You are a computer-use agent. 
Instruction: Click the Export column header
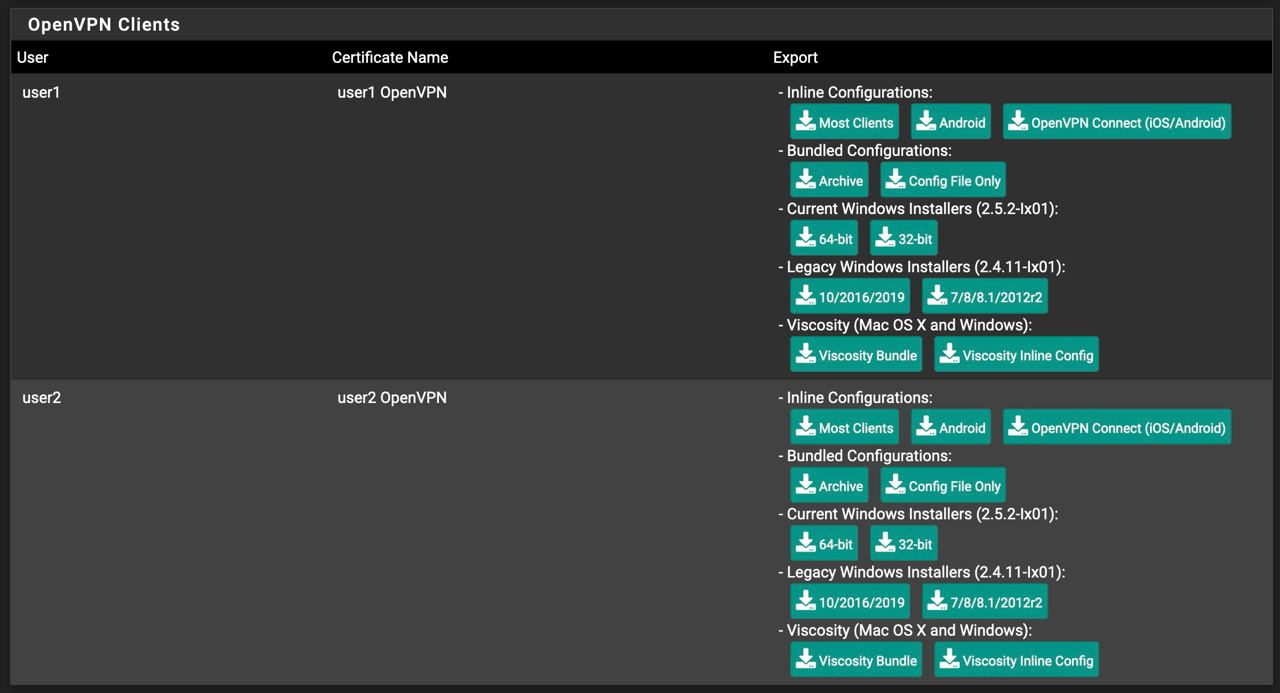pos(796,57)
